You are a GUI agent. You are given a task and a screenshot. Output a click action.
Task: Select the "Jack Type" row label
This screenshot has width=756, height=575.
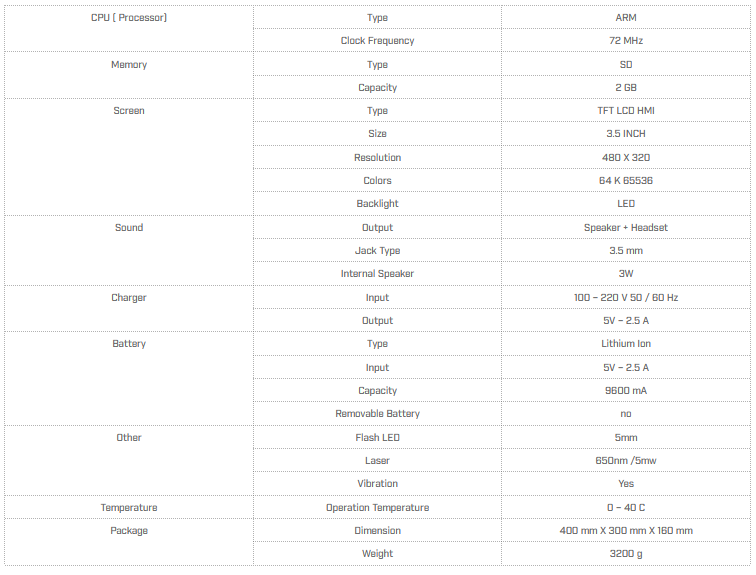377,251
